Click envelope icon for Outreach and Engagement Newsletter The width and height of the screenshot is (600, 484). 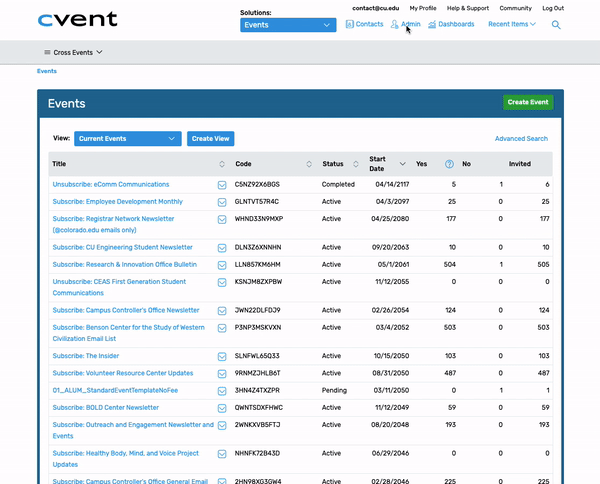[x=222, y=425]
